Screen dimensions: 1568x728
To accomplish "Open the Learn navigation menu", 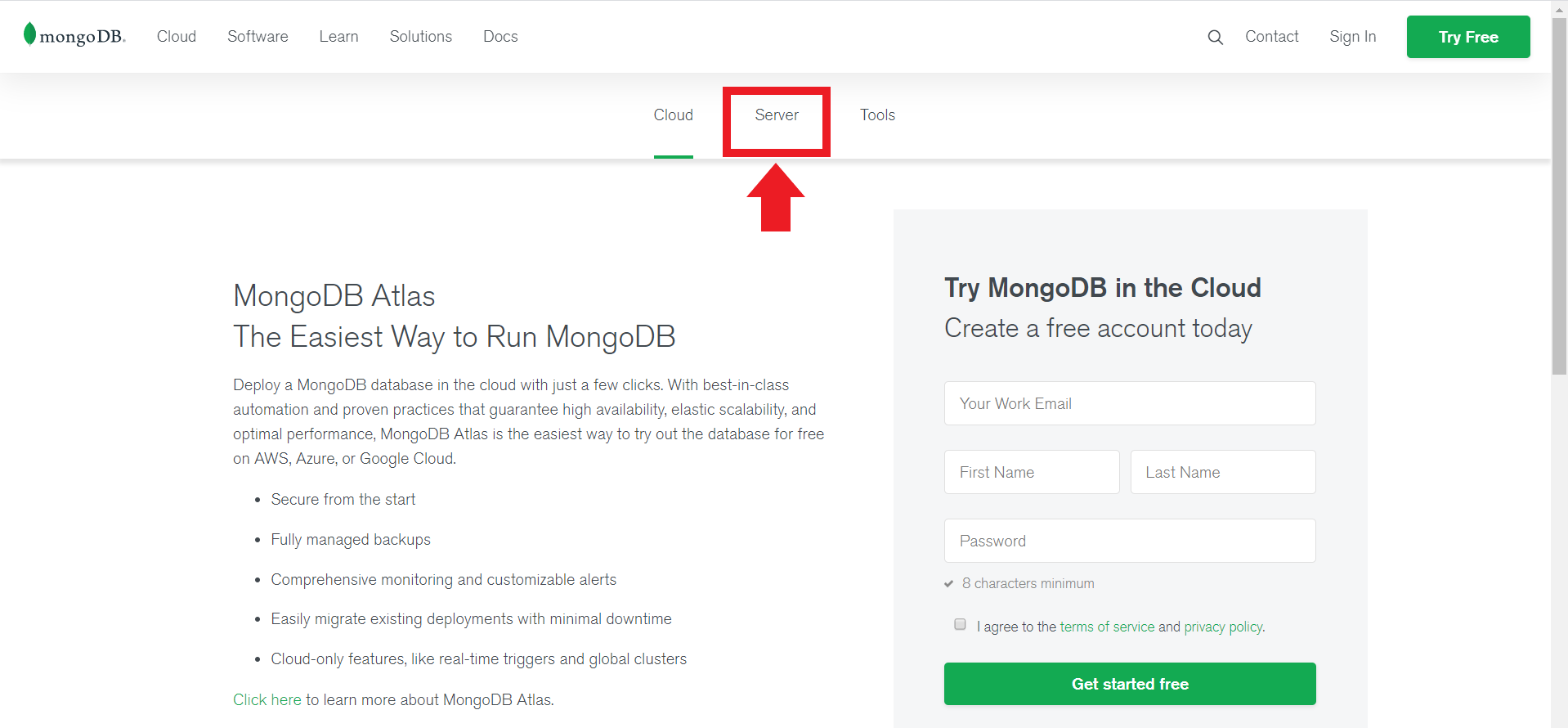I will pos(338,36).
